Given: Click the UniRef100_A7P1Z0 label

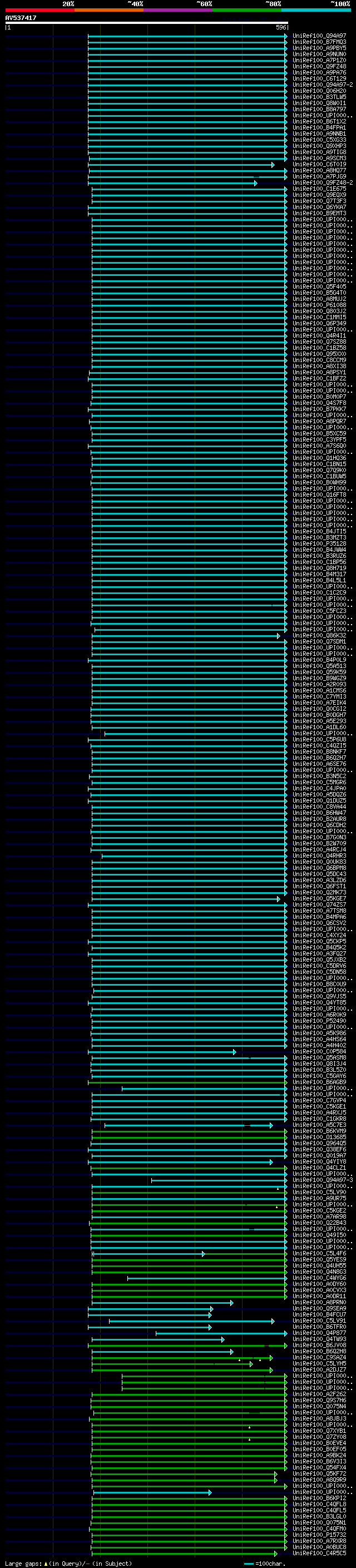Looking at the screenshot, I should 319,60.
